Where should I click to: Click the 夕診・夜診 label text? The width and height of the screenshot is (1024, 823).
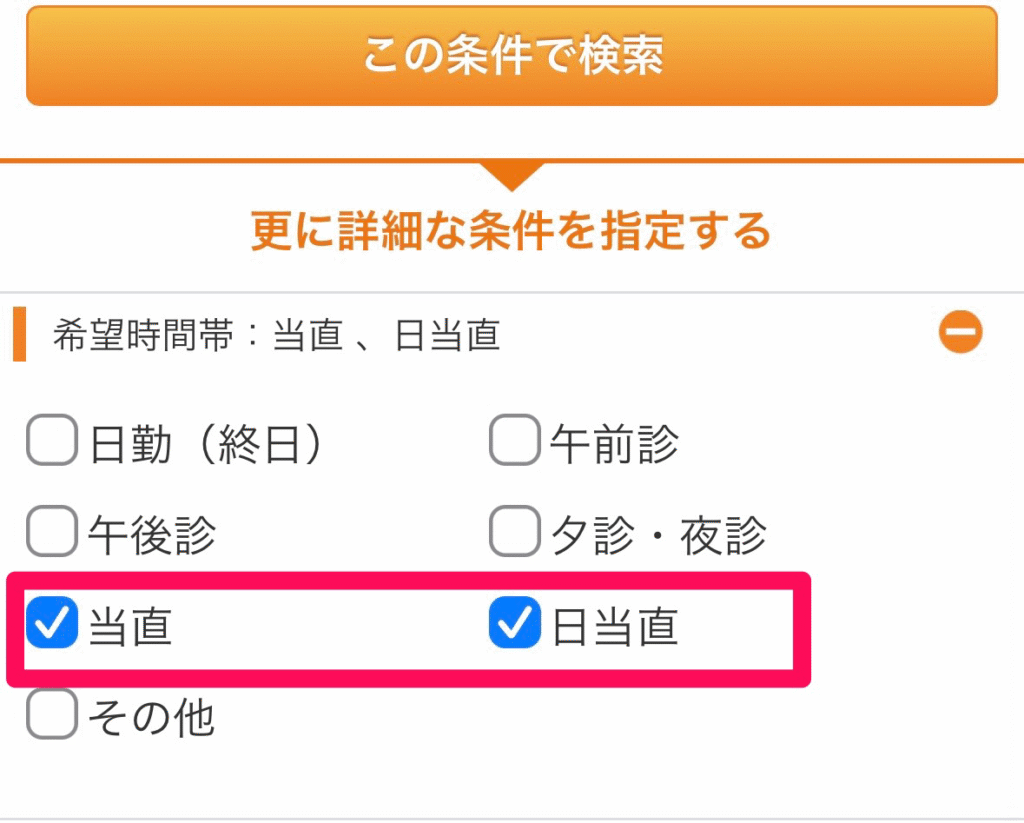(x=659, y=533)
